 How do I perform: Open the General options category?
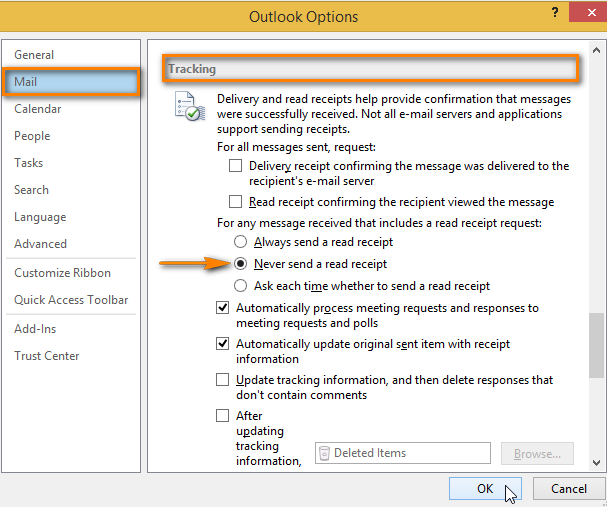click(x=34, y=55)
